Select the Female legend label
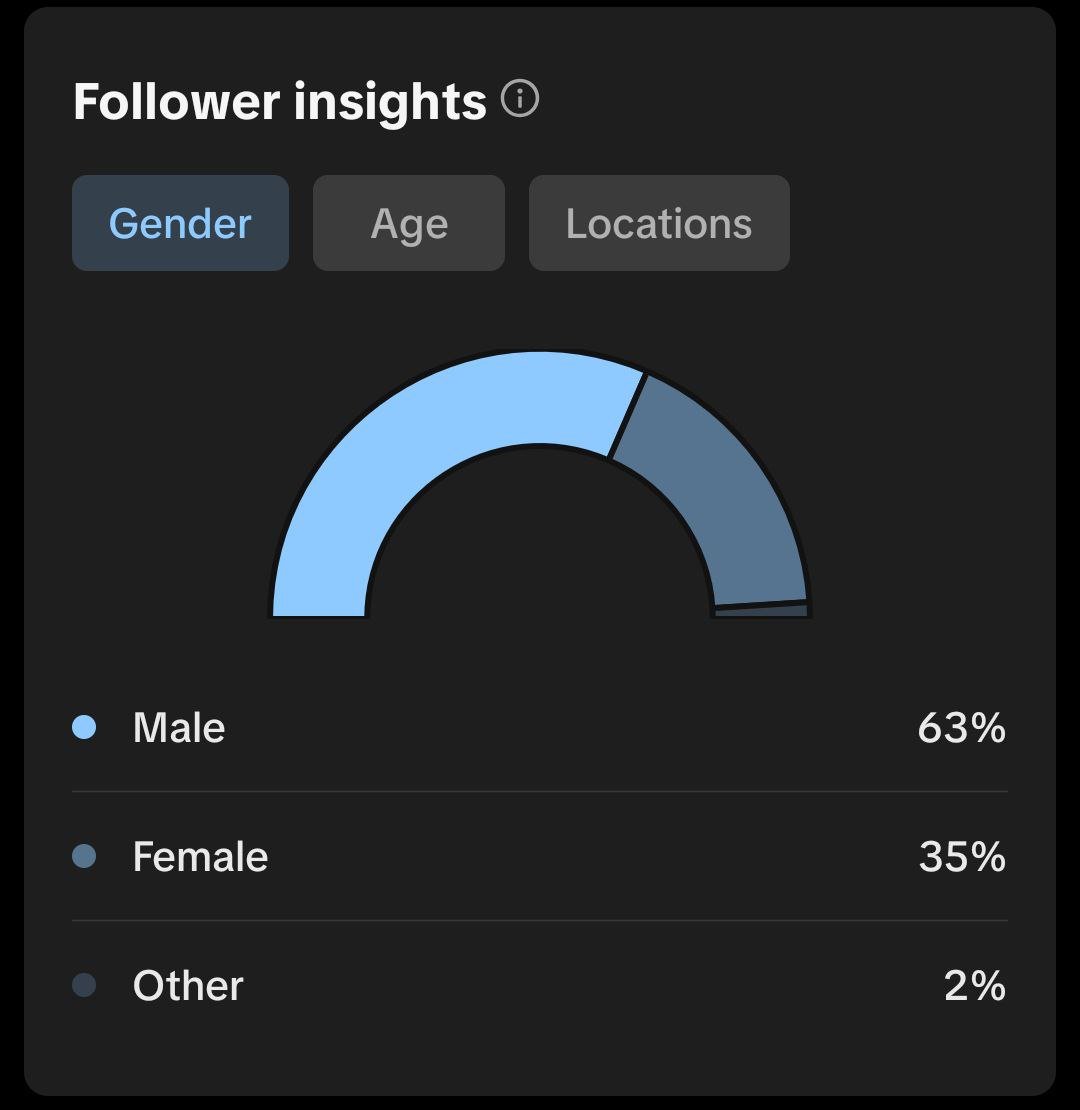 200,856
